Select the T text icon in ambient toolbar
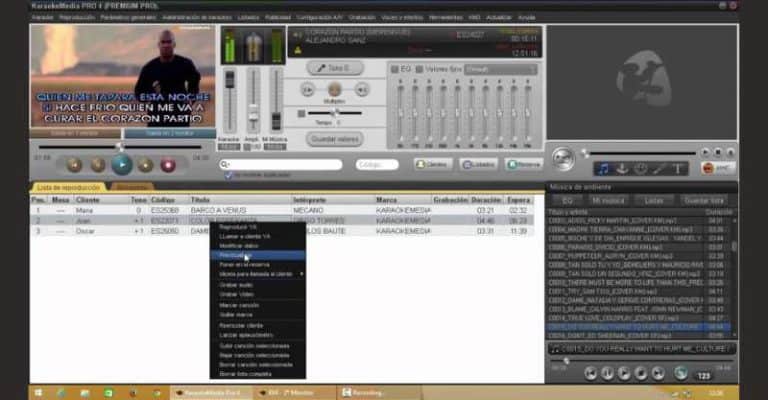Viewport: 768px width, 400px height. tap(678, 169)
